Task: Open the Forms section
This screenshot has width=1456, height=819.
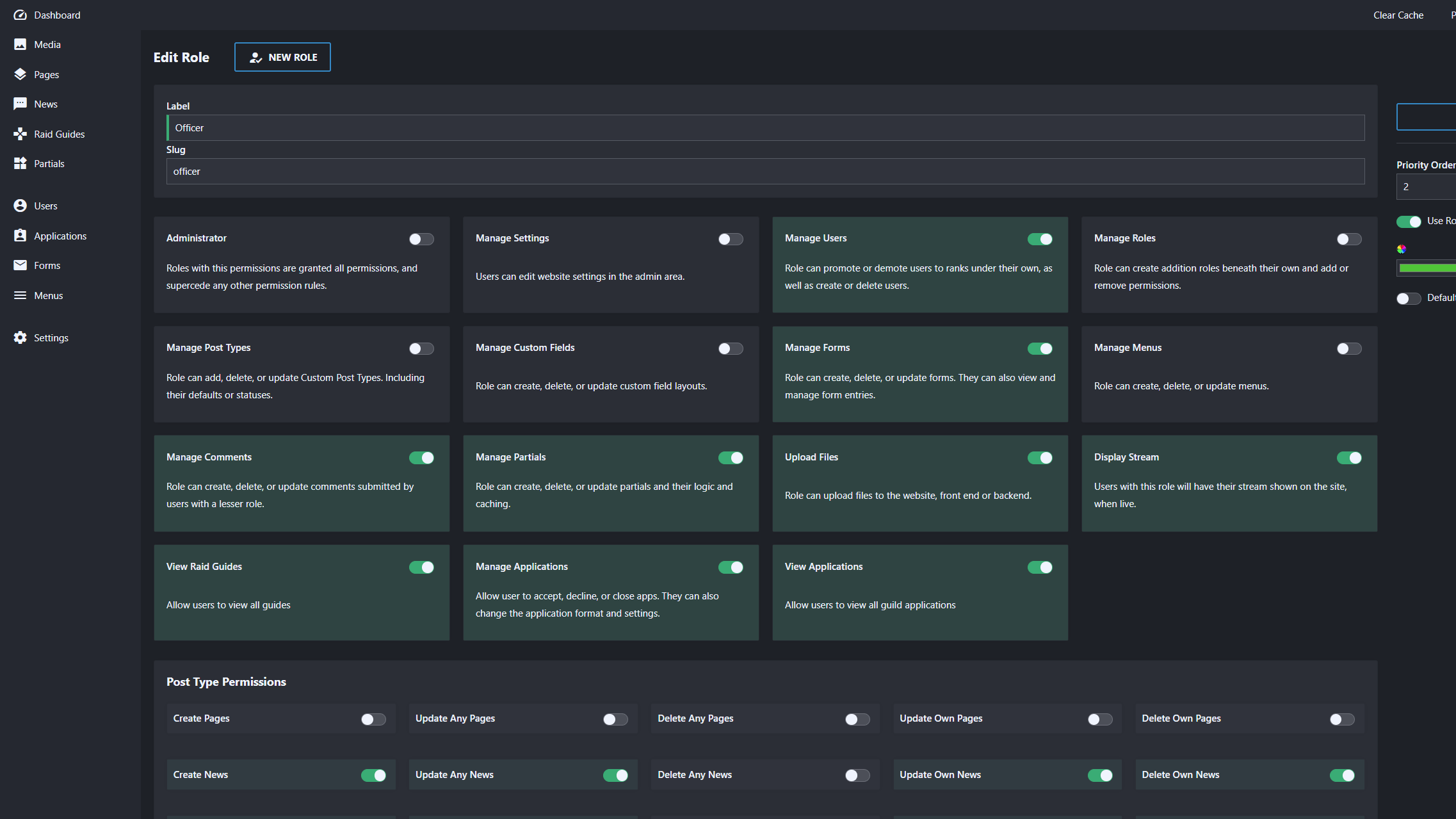Action: click(47, 265)
